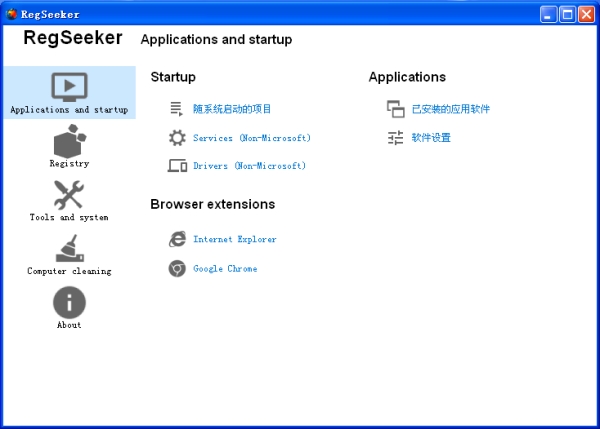Click the Drivers devices icon
Screen dimensions: 600x429
[177, 166]
